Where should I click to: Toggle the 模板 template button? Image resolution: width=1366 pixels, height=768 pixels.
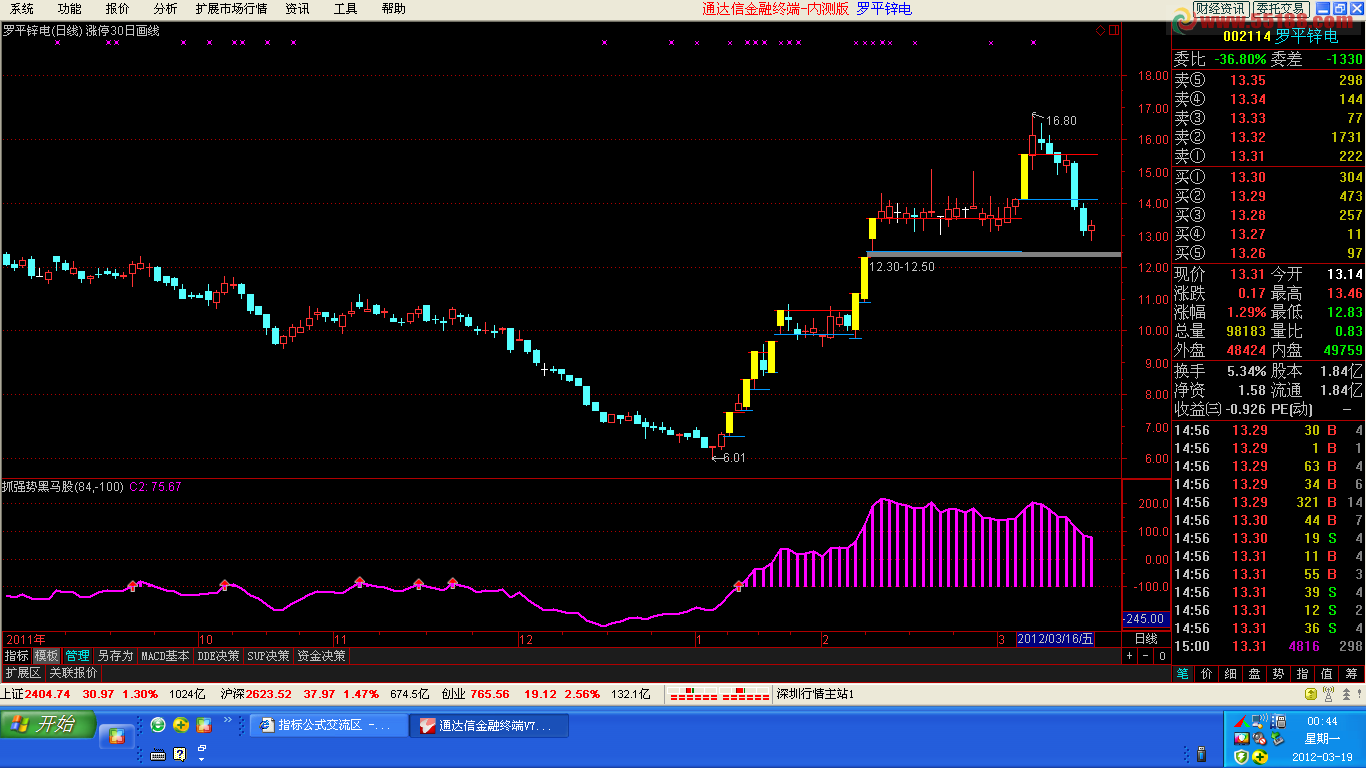tap(46, 656)
